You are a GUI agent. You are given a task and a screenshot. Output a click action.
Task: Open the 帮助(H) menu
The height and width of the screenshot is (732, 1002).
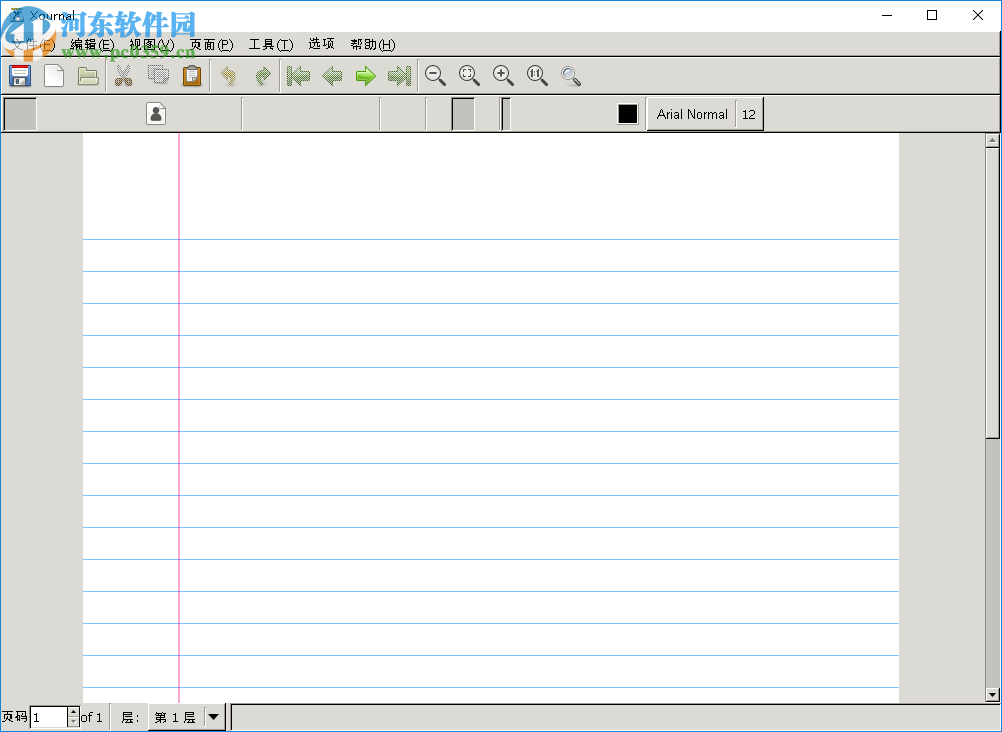coord(373,44)
